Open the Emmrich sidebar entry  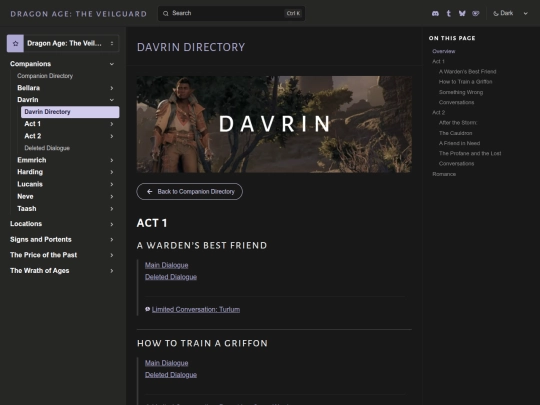coord(32,160)
